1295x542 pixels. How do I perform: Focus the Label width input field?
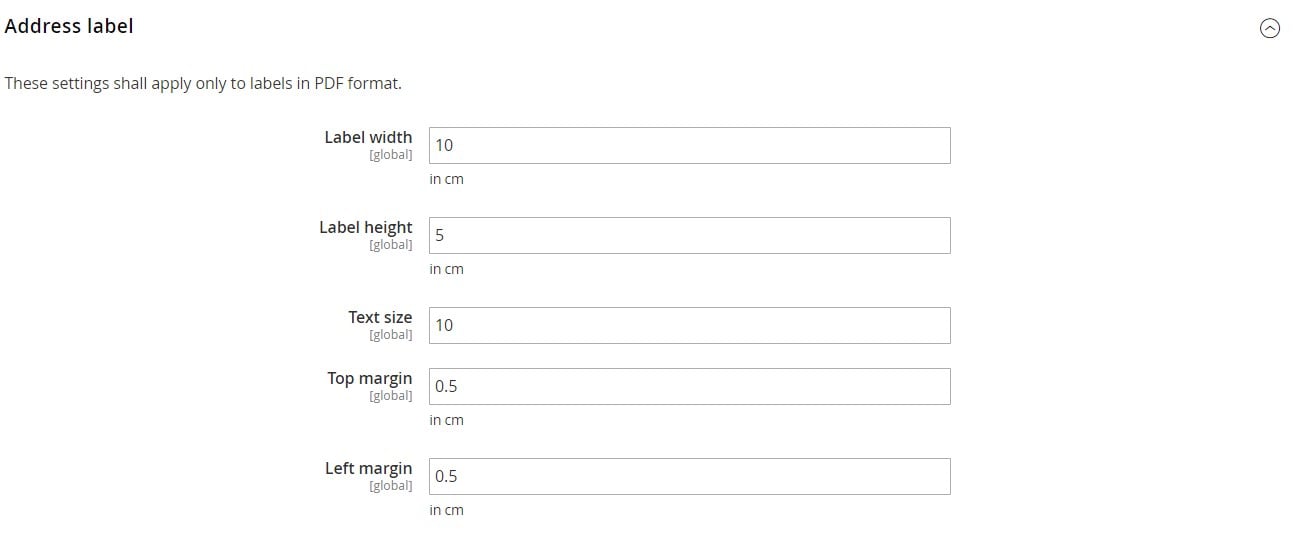pyautogui.click(x=689, y=145)
